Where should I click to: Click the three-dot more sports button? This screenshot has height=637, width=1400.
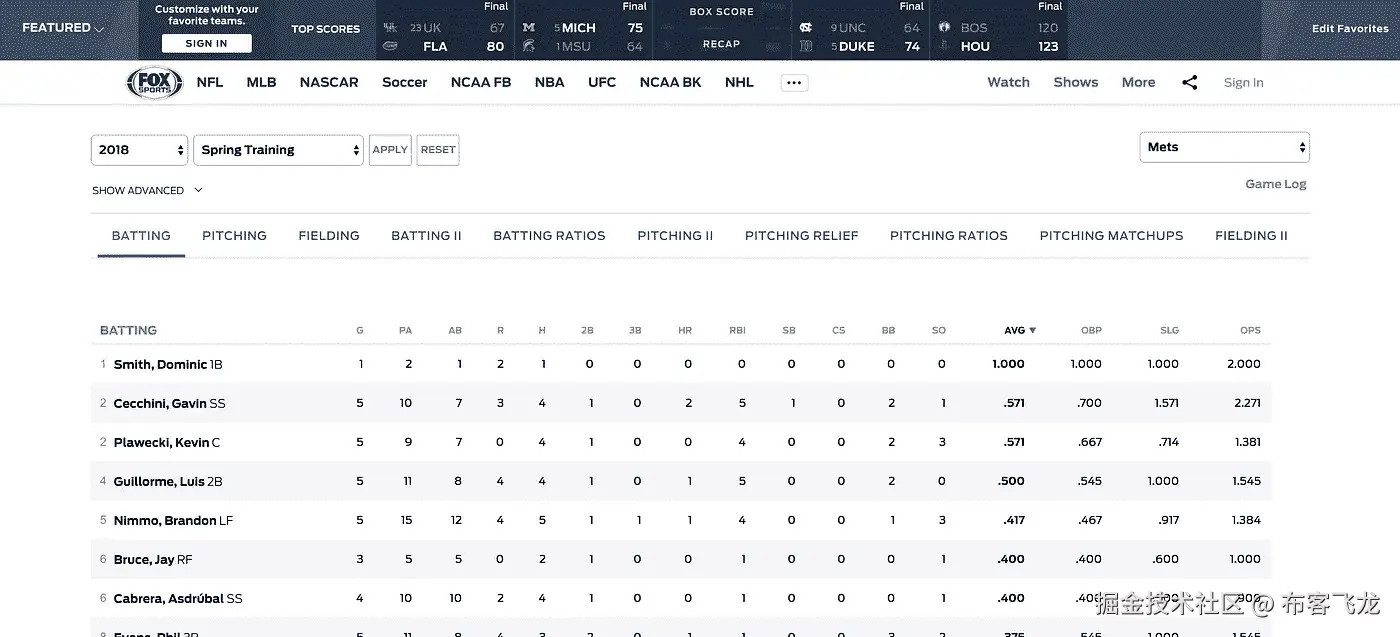coord(794,83)
